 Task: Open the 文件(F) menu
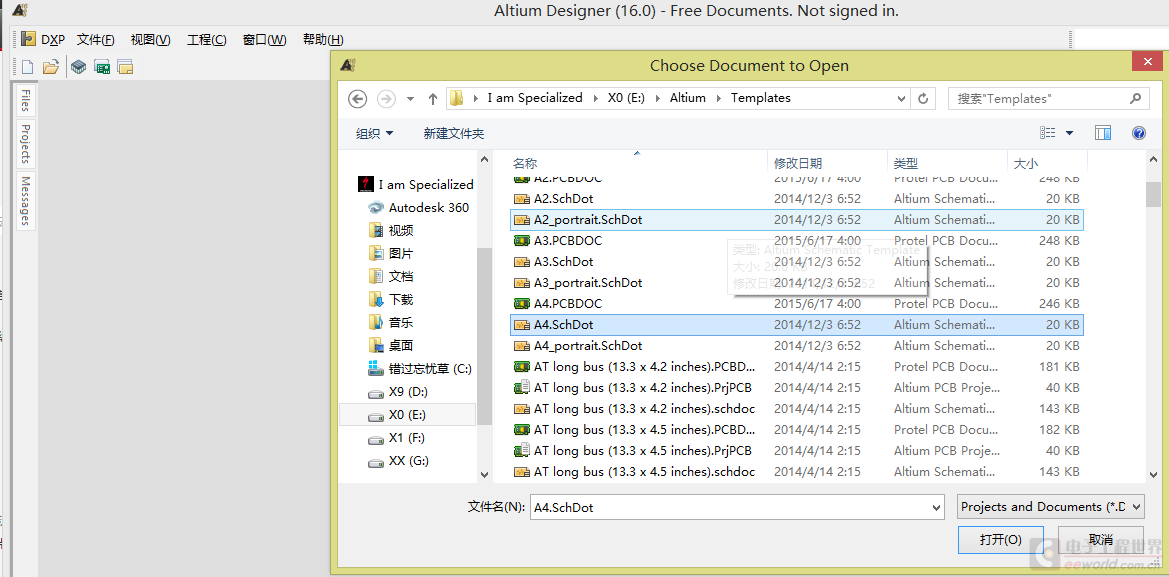pos(95,40)
